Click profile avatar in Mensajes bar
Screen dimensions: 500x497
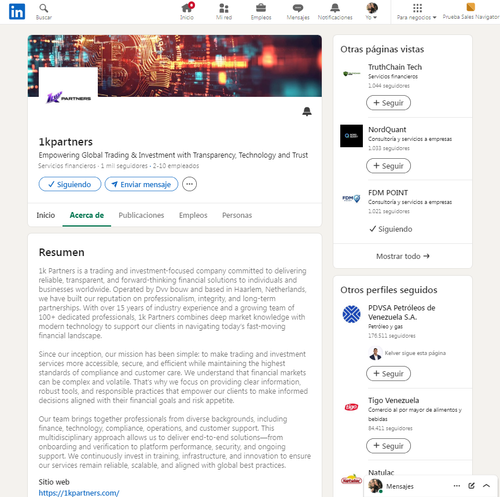pos(375,486)
